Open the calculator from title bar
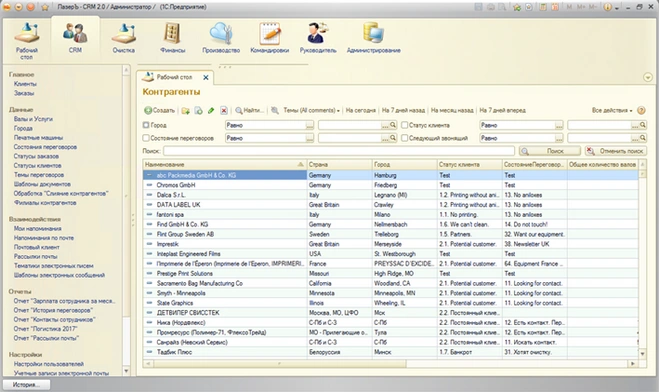The image size is (659, 392). [x=543, y=7]
